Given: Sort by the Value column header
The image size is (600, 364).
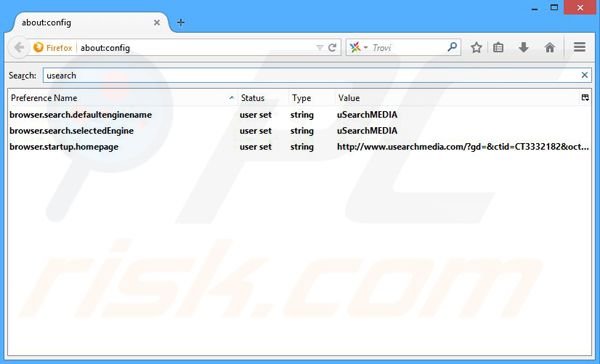Looking at the screenshot, I should [x=457, y=98].
